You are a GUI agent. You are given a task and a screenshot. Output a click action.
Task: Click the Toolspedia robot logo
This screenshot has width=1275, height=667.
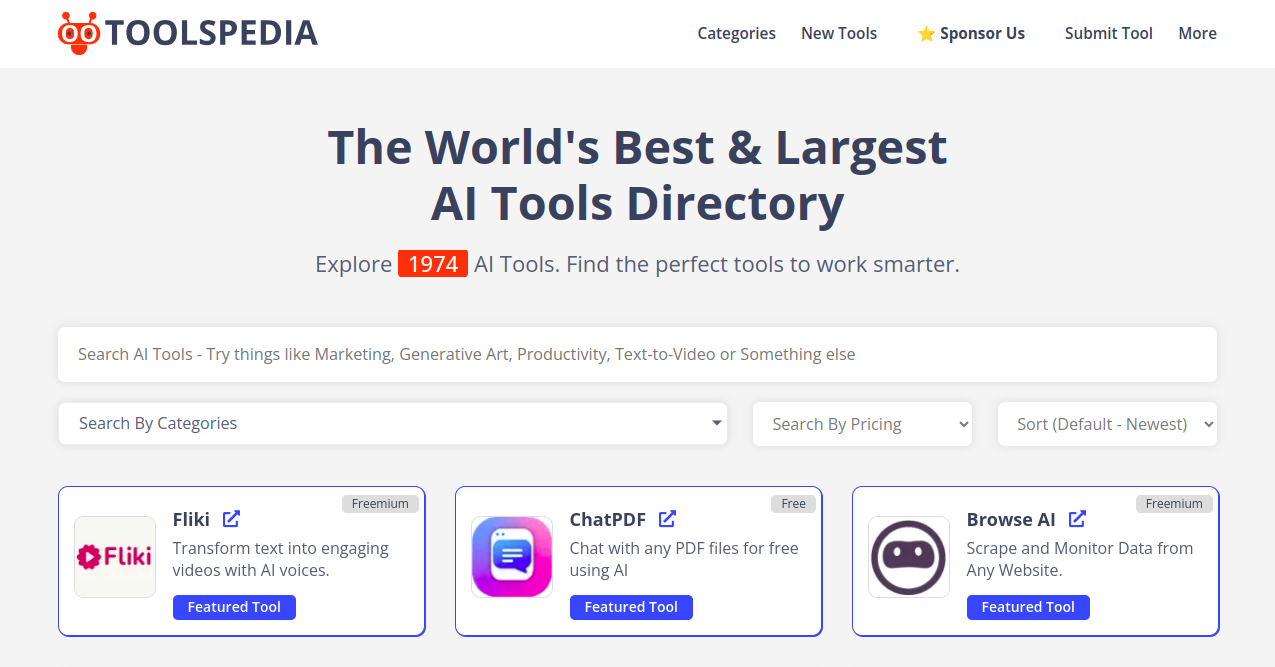pos(80,33)
